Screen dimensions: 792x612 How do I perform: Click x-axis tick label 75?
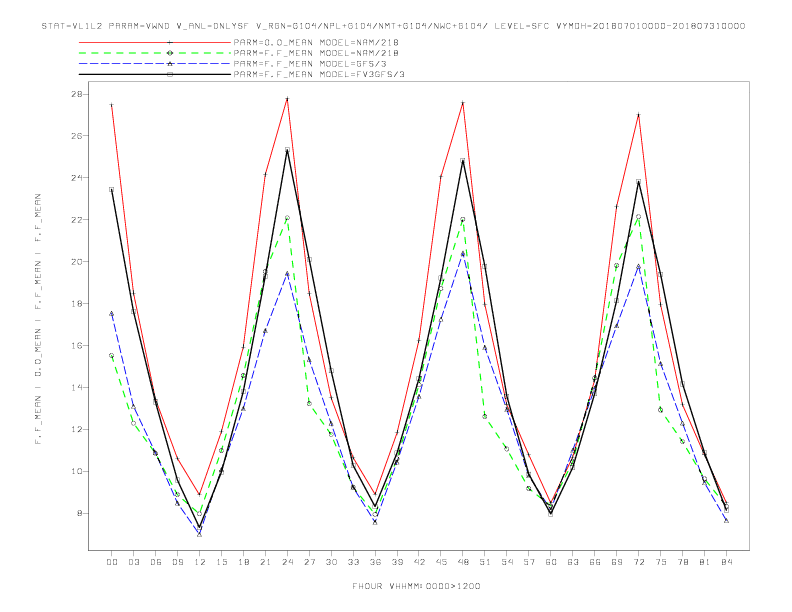click(x=661, y=562)
